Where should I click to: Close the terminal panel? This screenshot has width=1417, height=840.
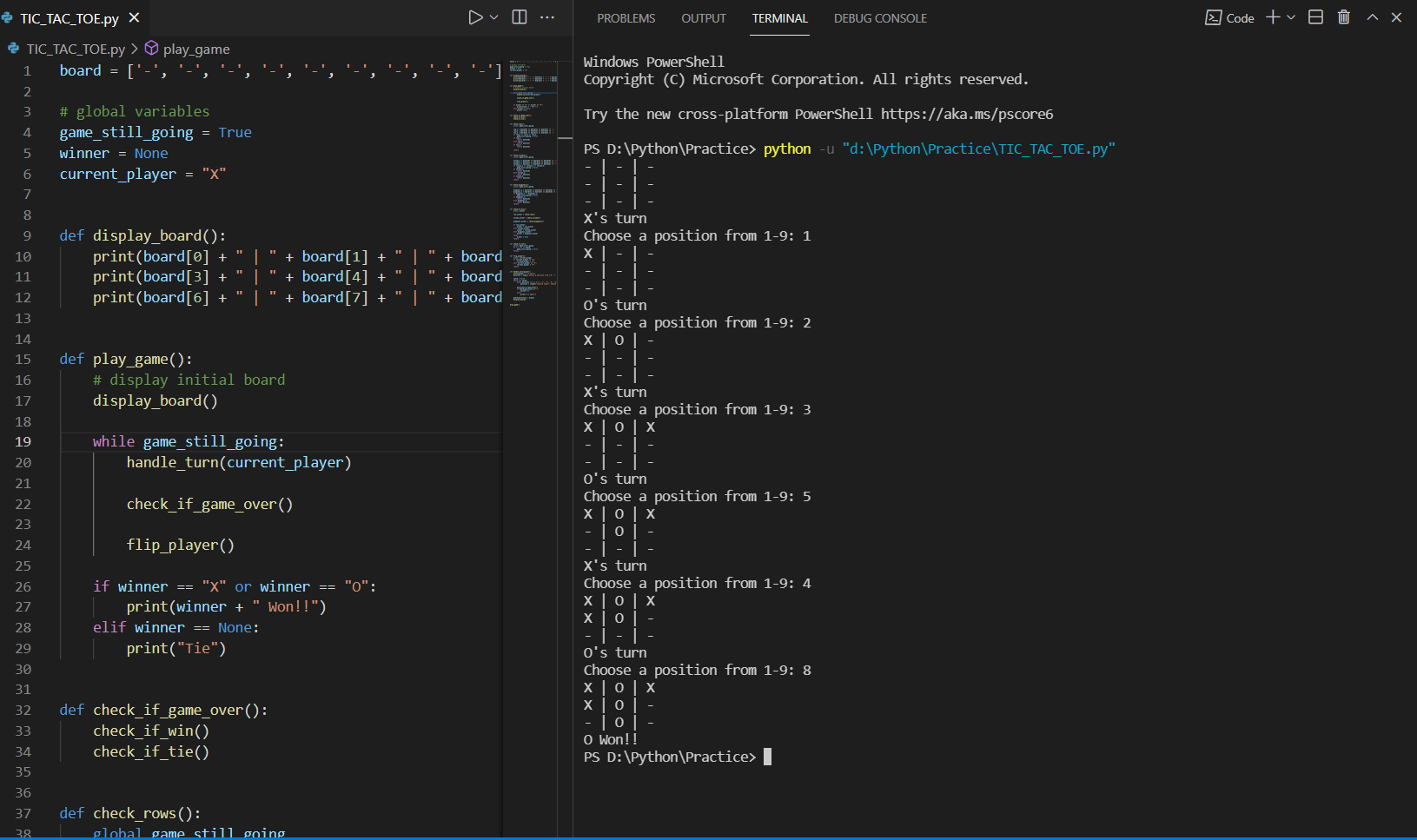(x=1396, y=17)
